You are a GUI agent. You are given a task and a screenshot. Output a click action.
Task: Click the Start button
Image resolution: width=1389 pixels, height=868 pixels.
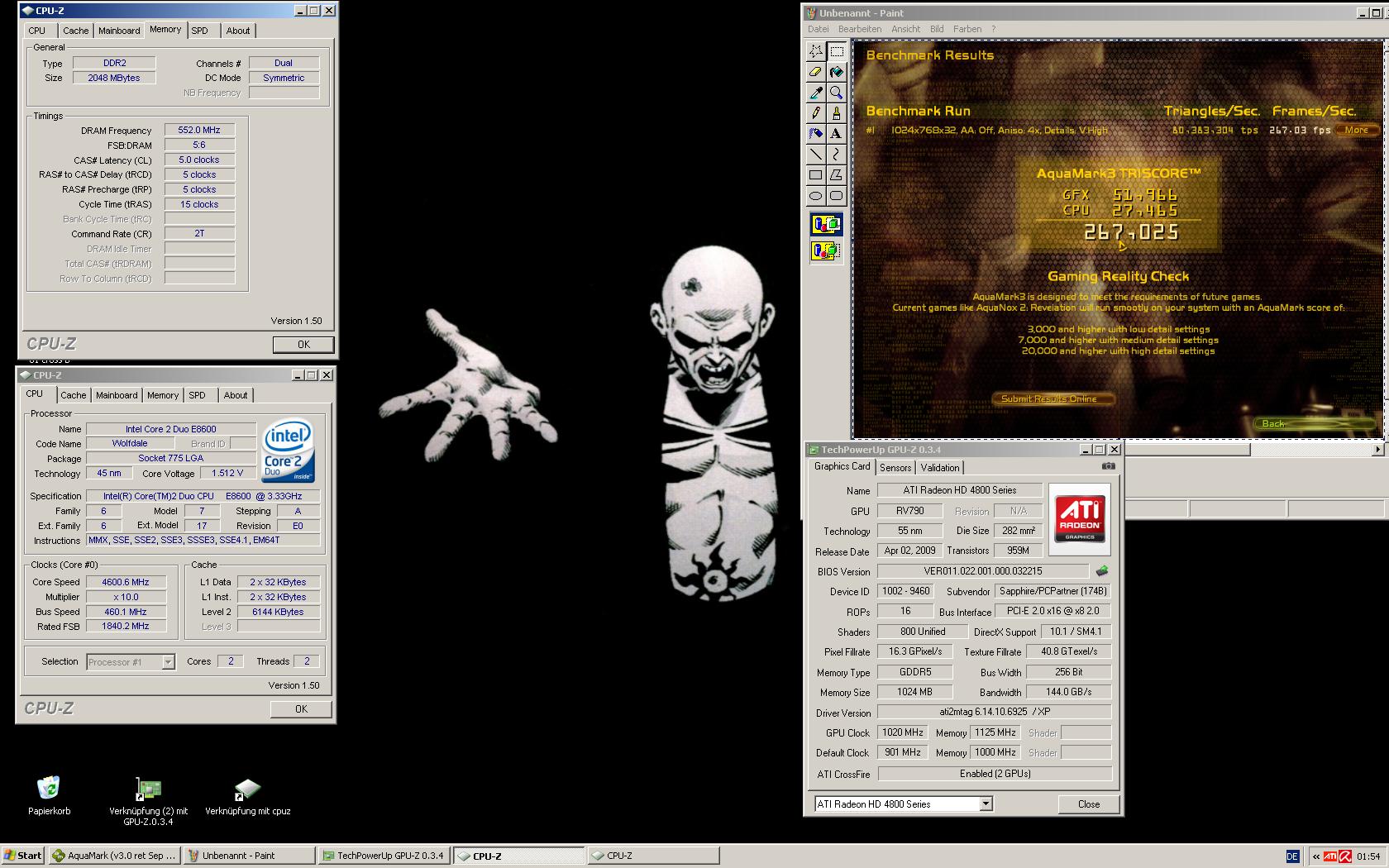(22, 856)
